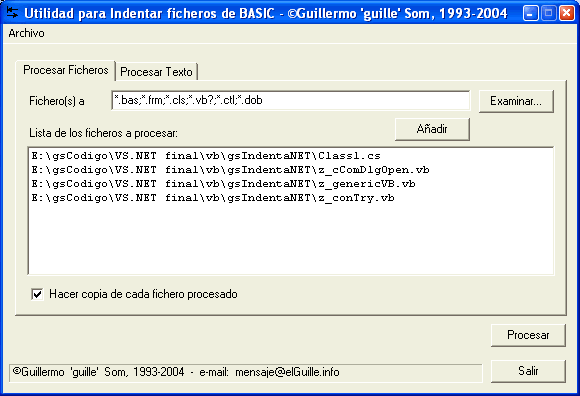This screenshot has width=580, height=396.
Task: Switch to the Procesar Texto tab
Action: coord(156,71)
